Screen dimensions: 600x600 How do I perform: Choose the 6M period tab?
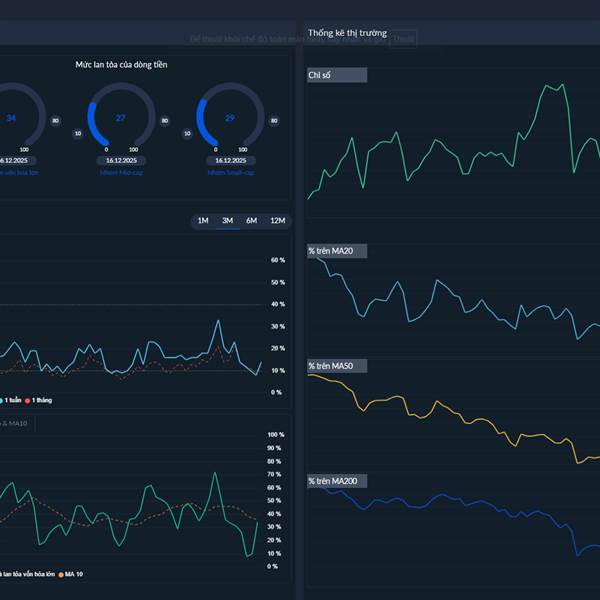point(251,220)
